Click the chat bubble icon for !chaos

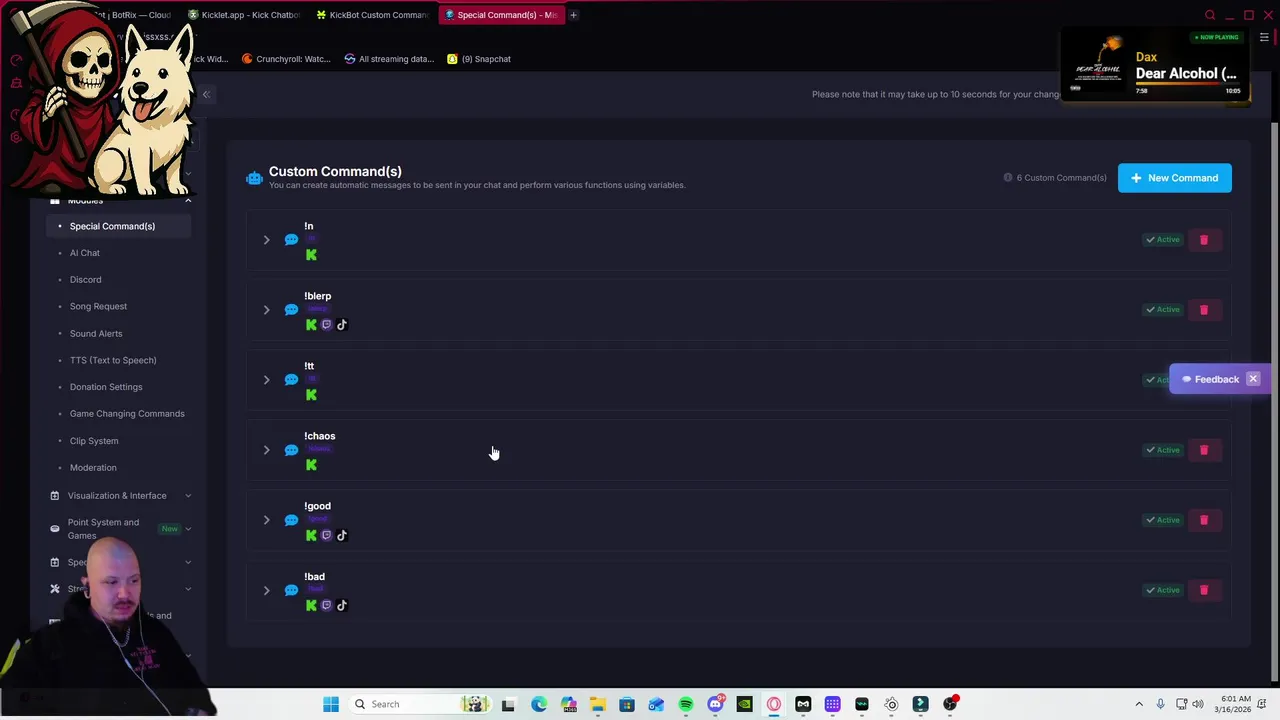[x=291, y=450]
